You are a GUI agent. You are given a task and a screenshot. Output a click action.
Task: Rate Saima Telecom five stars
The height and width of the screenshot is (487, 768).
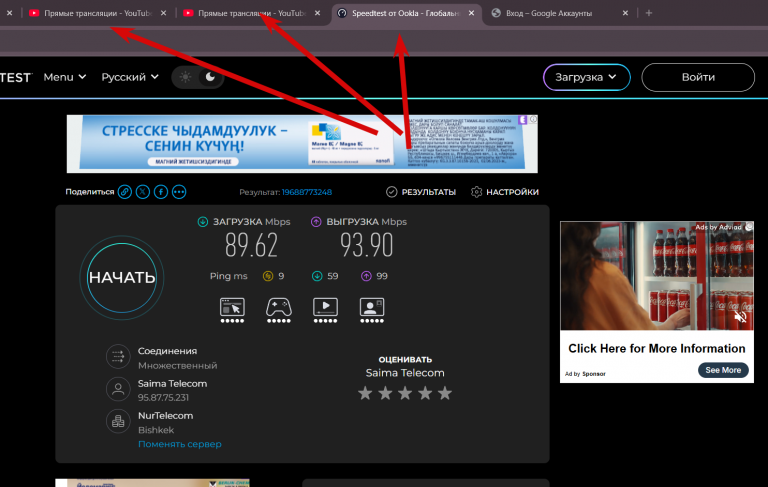(445, 393)
